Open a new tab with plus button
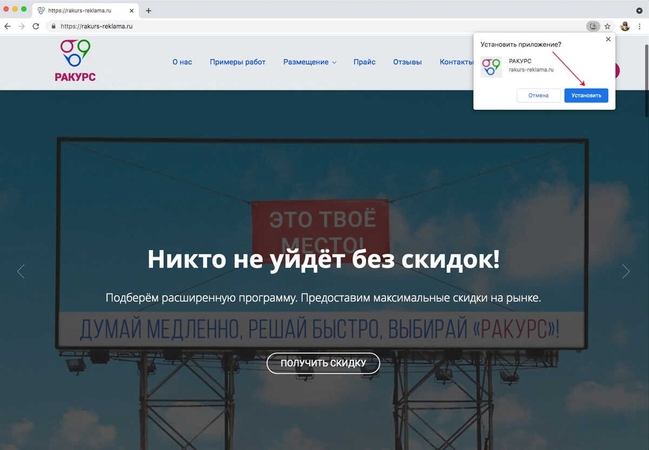 (149, 11)
